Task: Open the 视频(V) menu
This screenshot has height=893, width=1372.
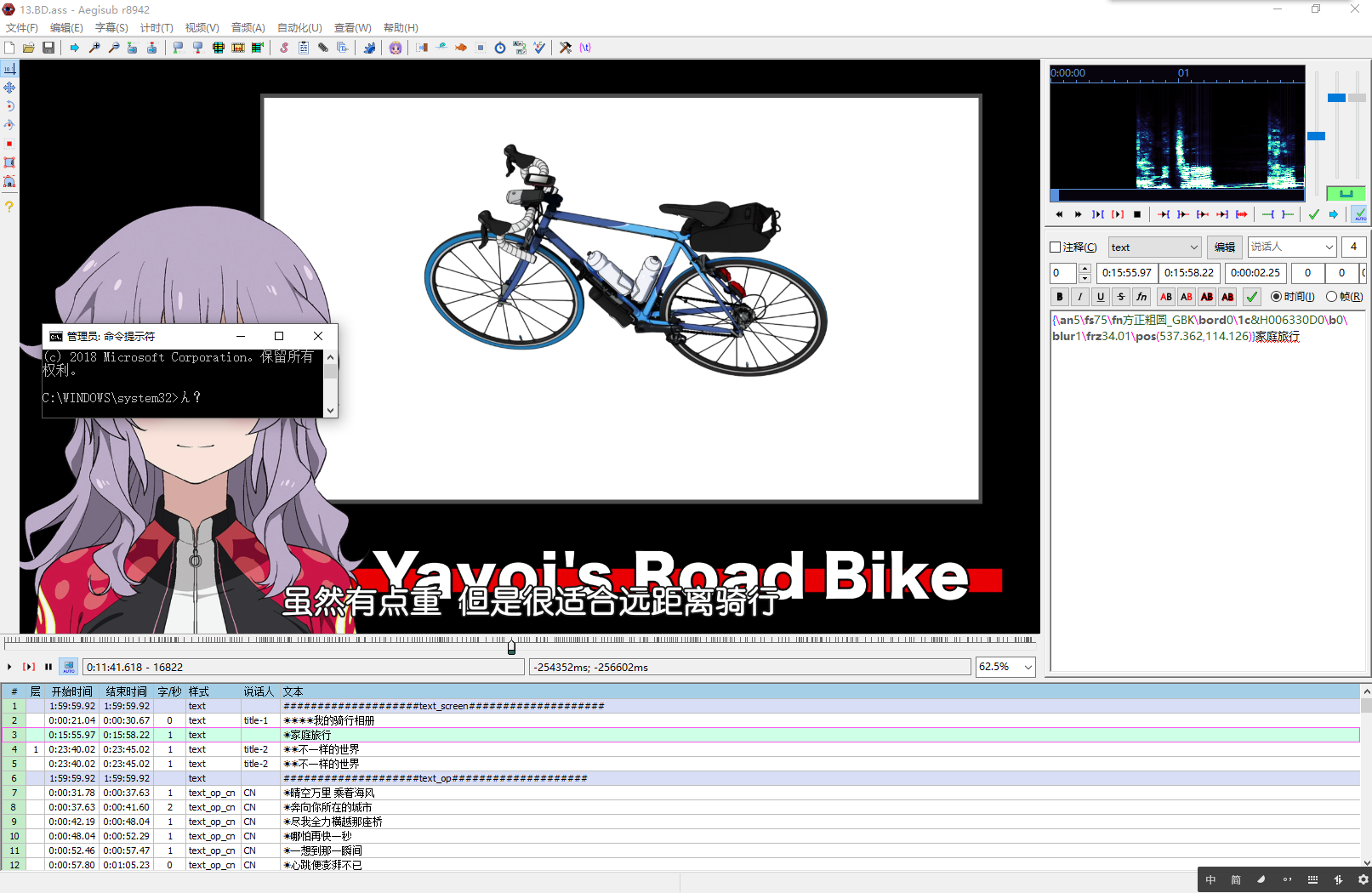Action: 202,28
